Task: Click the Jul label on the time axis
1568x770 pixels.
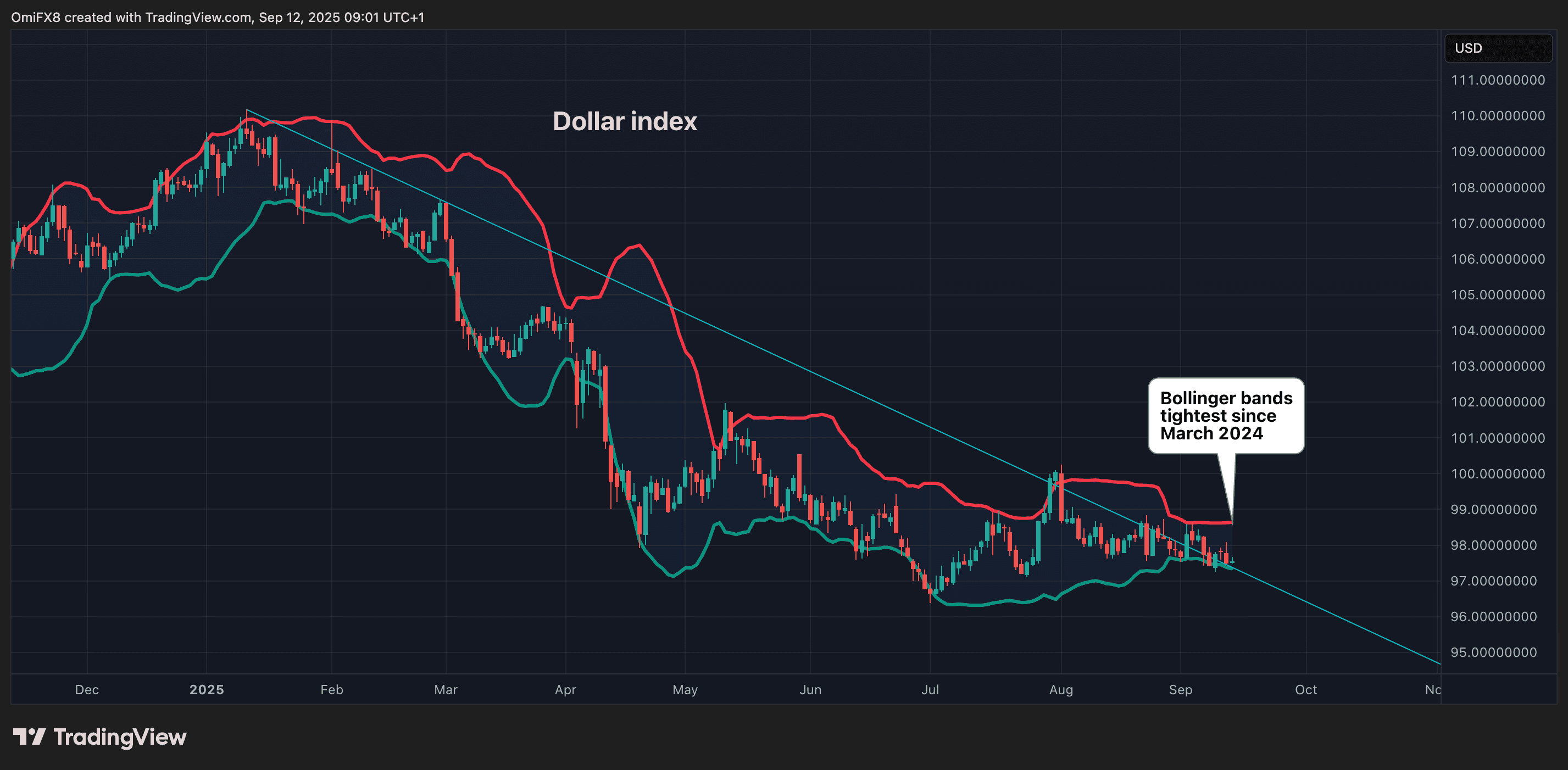Action: tap(930, 690)
